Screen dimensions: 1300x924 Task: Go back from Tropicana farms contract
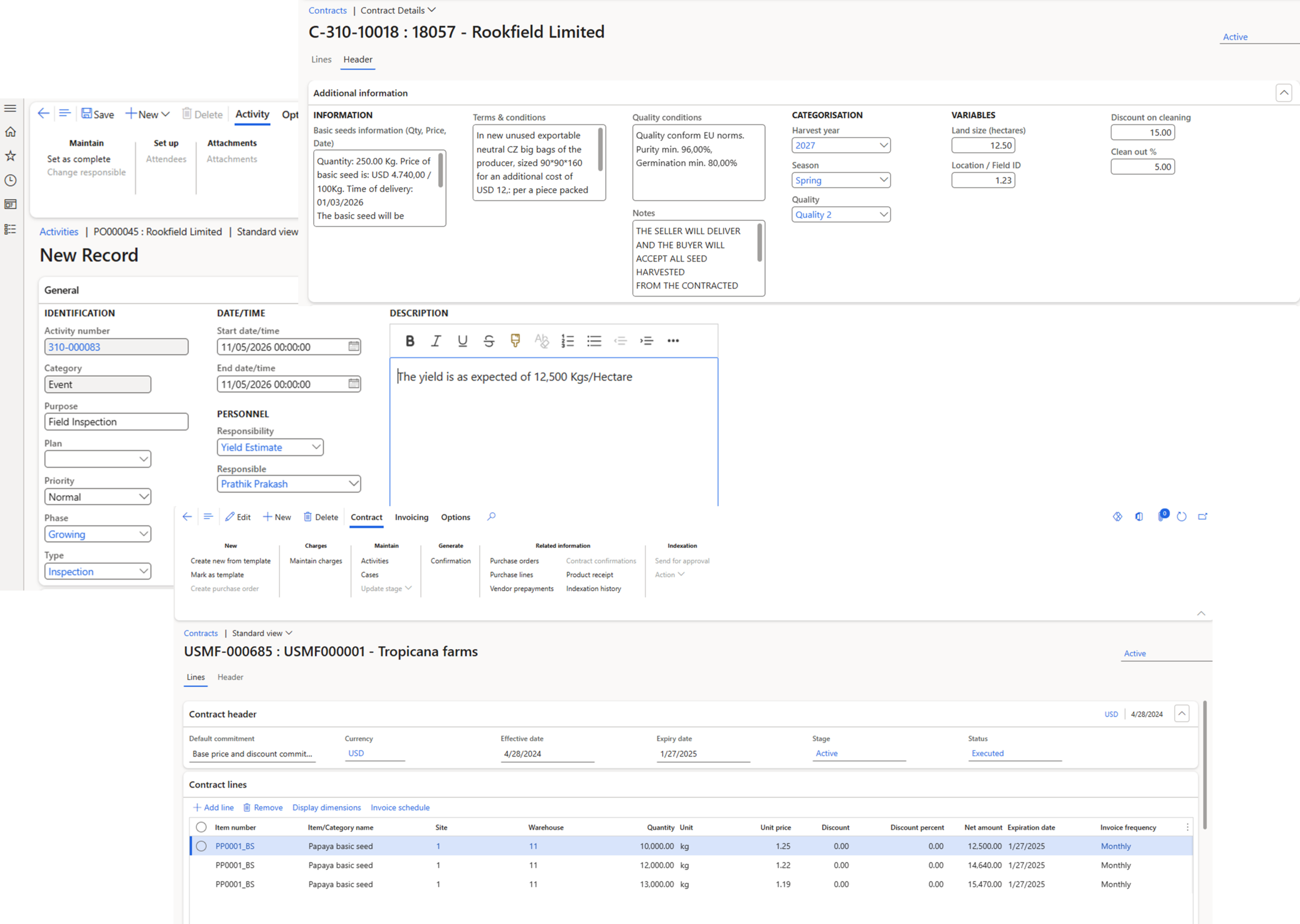[186, 517]
